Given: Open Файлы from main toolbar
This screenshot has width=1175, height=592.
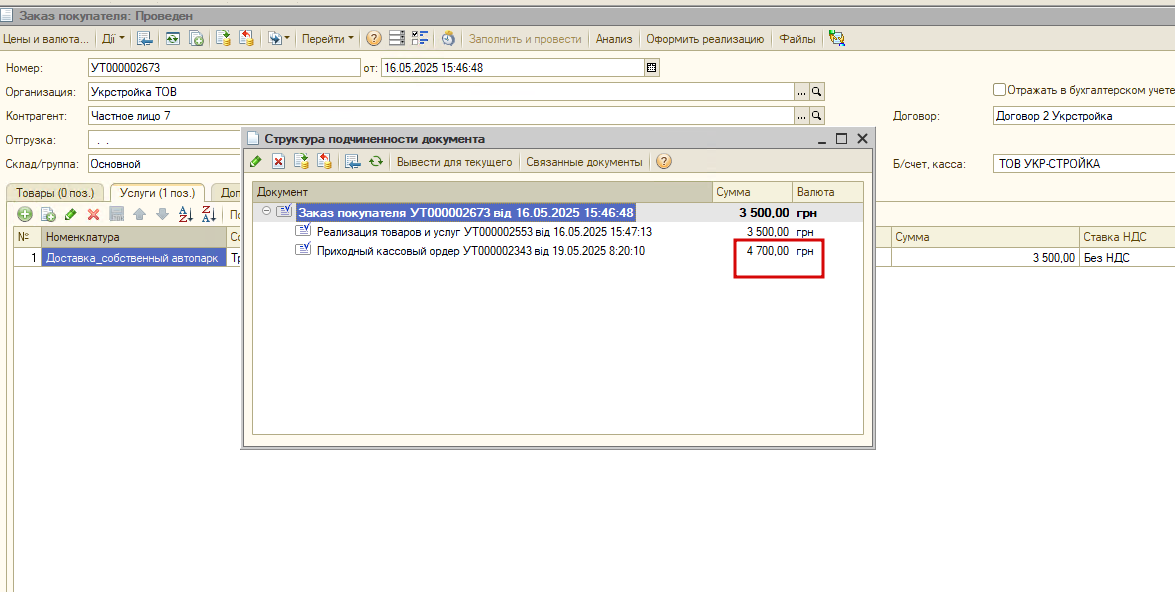Looking at the screenshot, I should [797, 38].
